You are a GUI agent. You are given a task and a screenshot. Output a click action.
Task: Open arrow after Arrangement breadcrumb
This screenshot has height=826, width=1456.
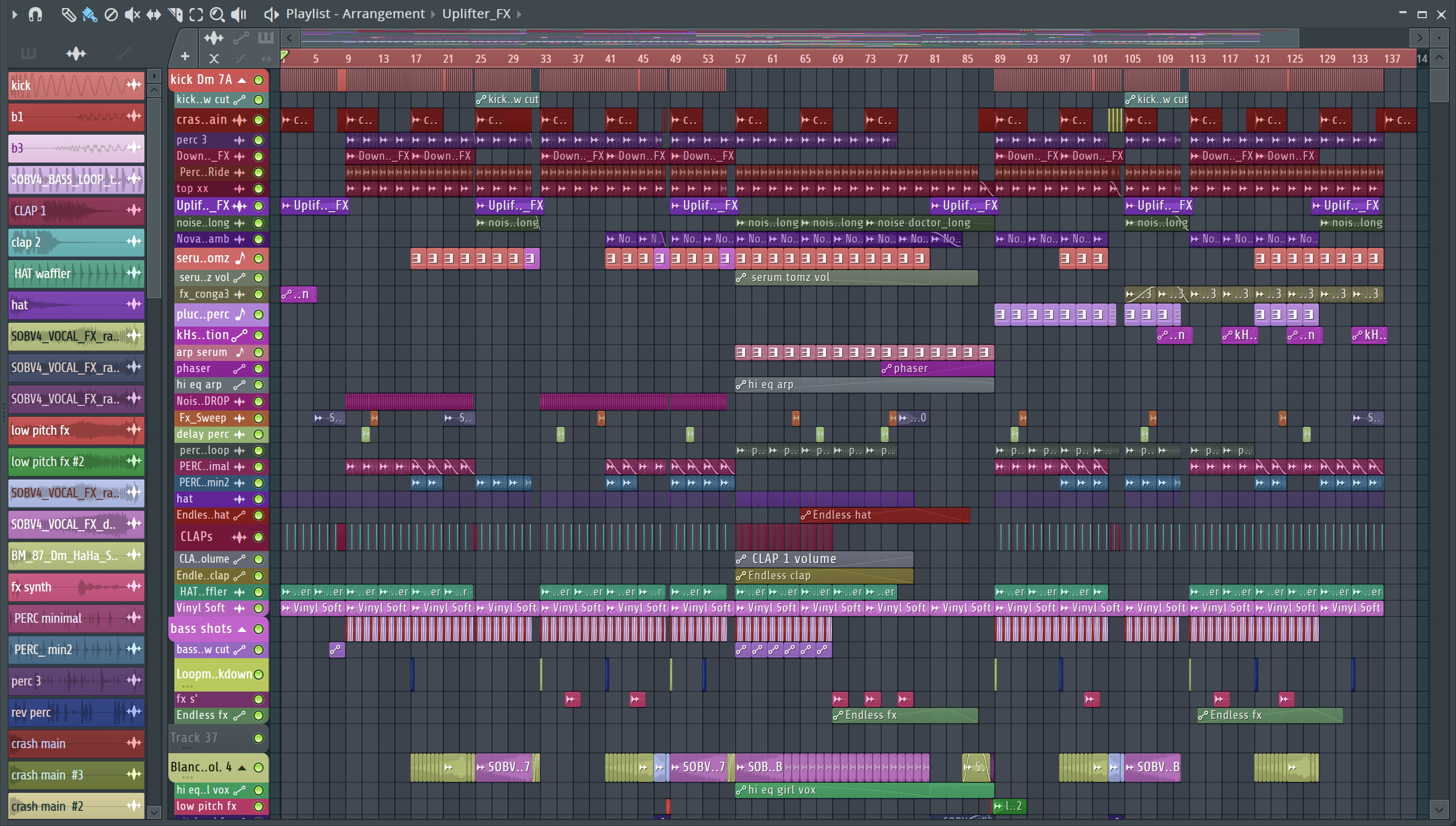(433, 14)
